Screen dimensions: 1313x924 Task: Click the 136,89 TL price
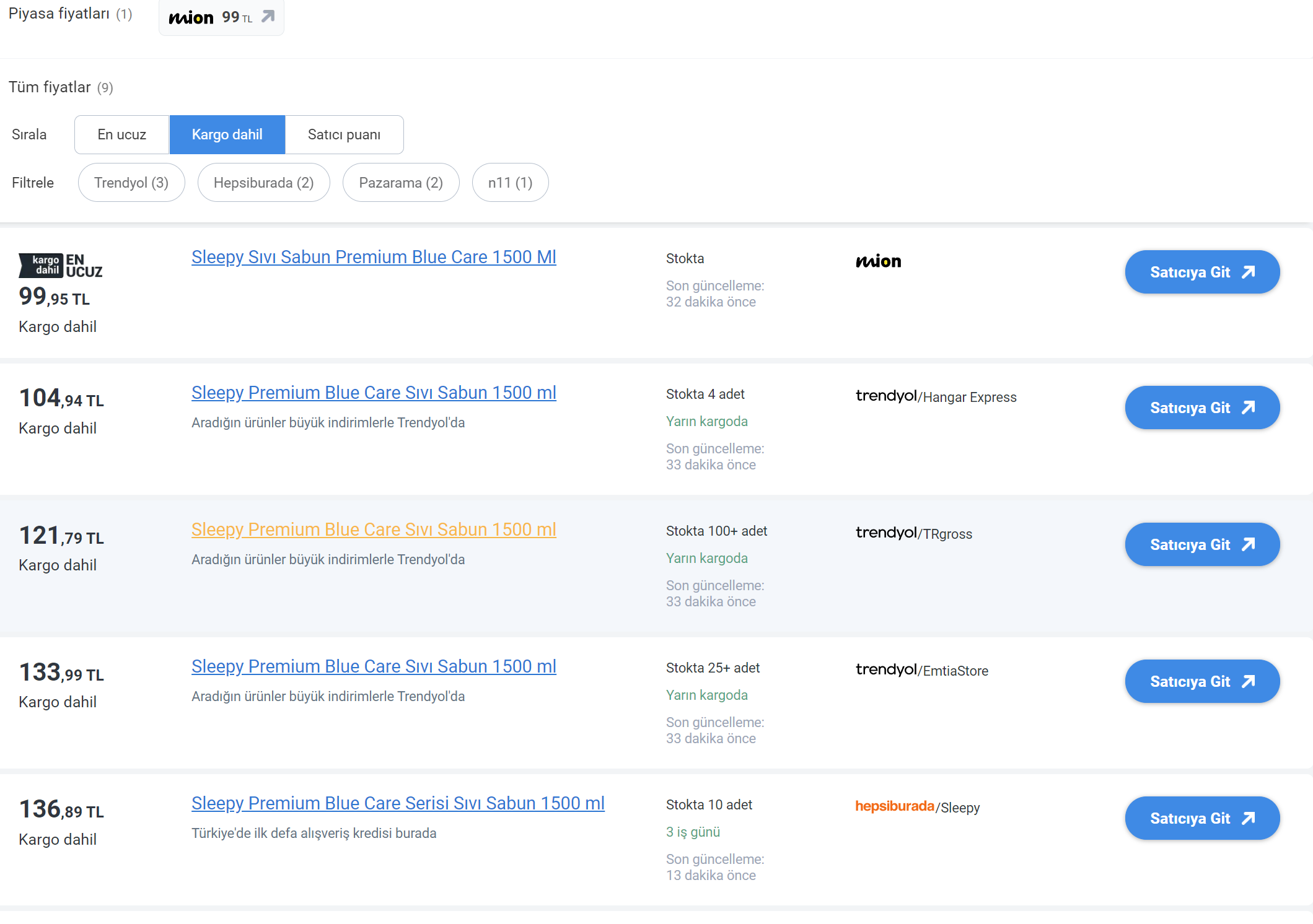[61, 809]
